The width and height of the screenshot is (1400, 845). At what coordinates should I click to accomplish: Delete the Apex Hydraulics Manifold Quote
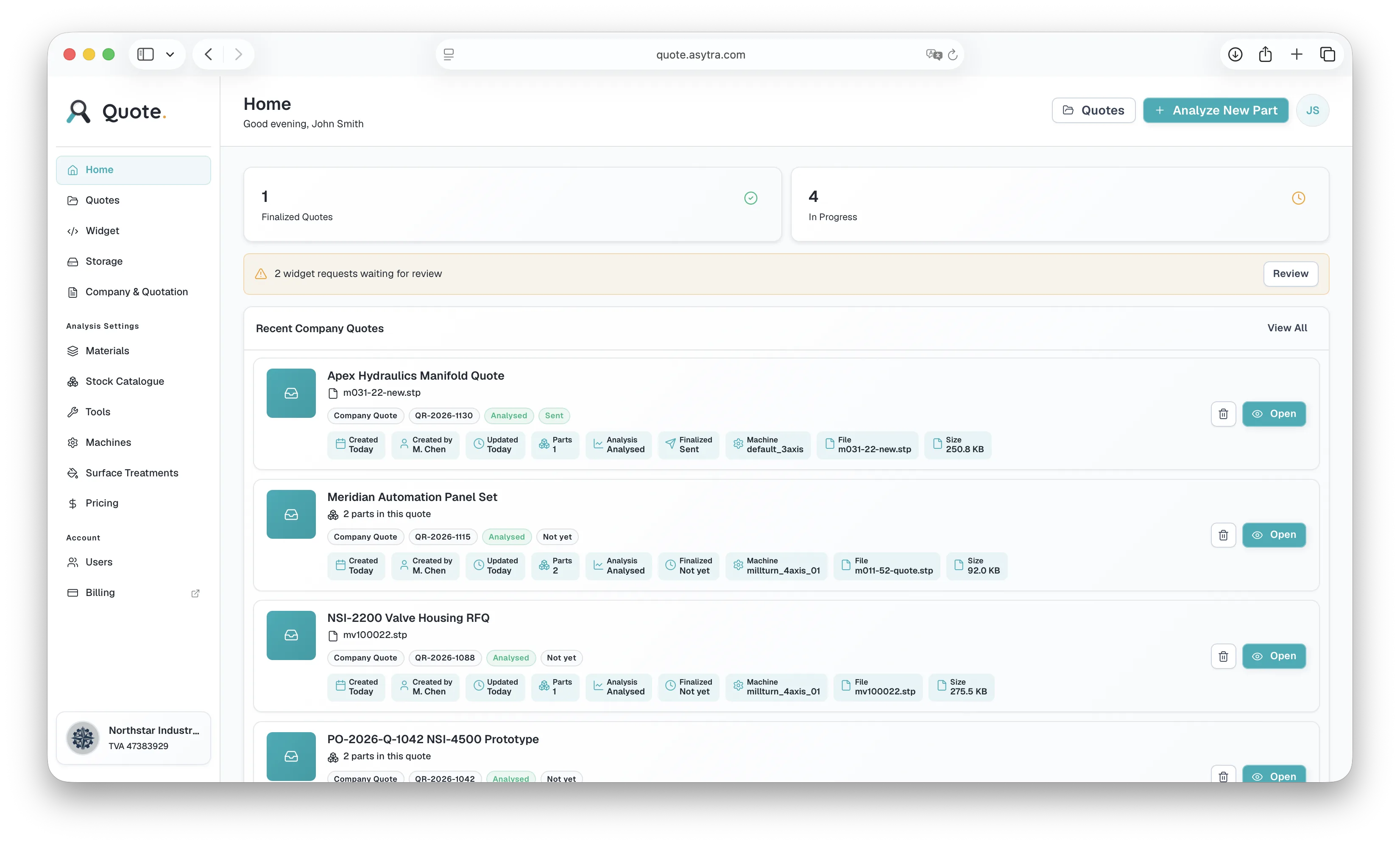[x=1223, y=414]
